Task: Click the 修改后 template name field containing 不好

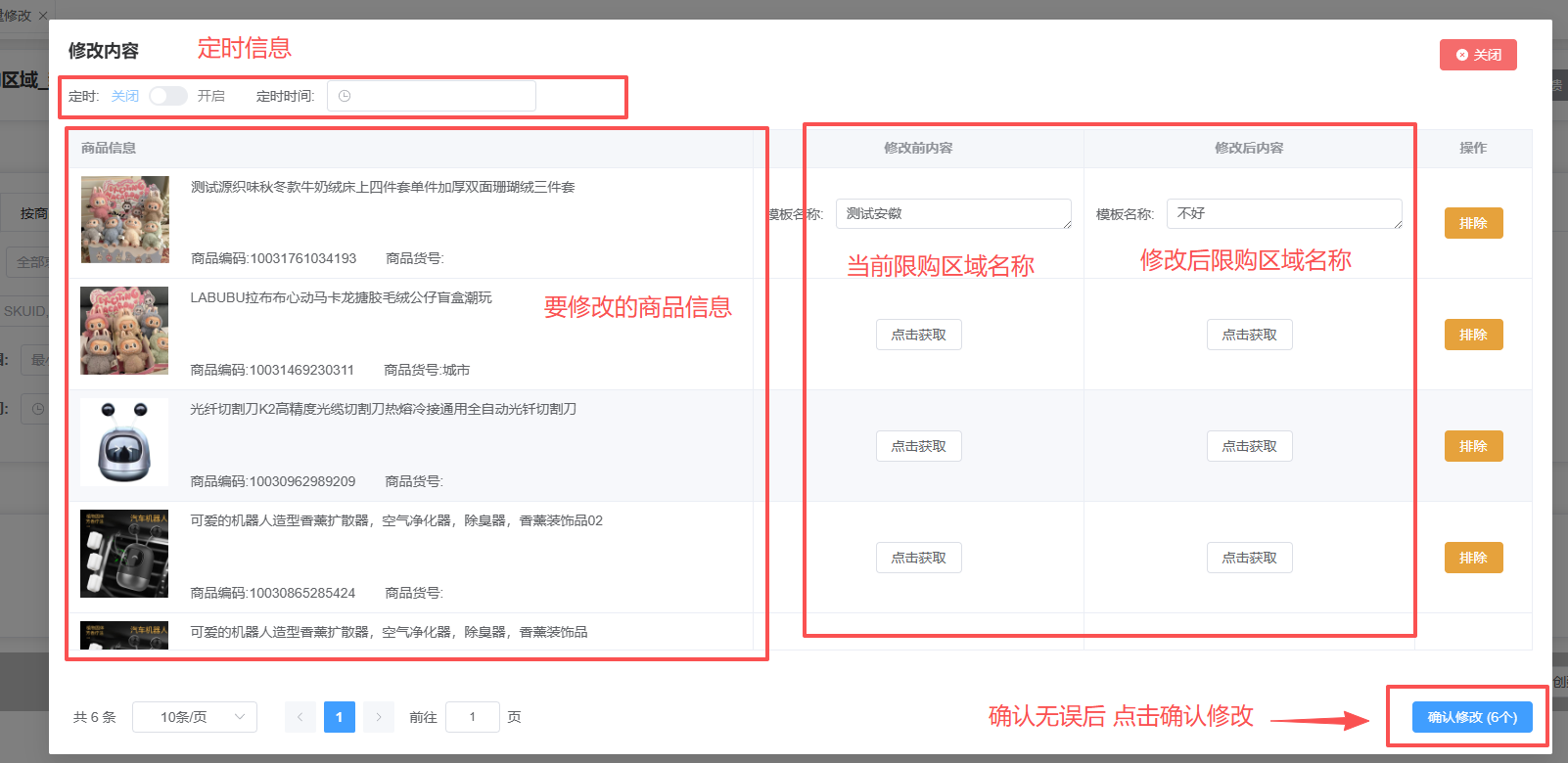Action: click(1283, 214)
